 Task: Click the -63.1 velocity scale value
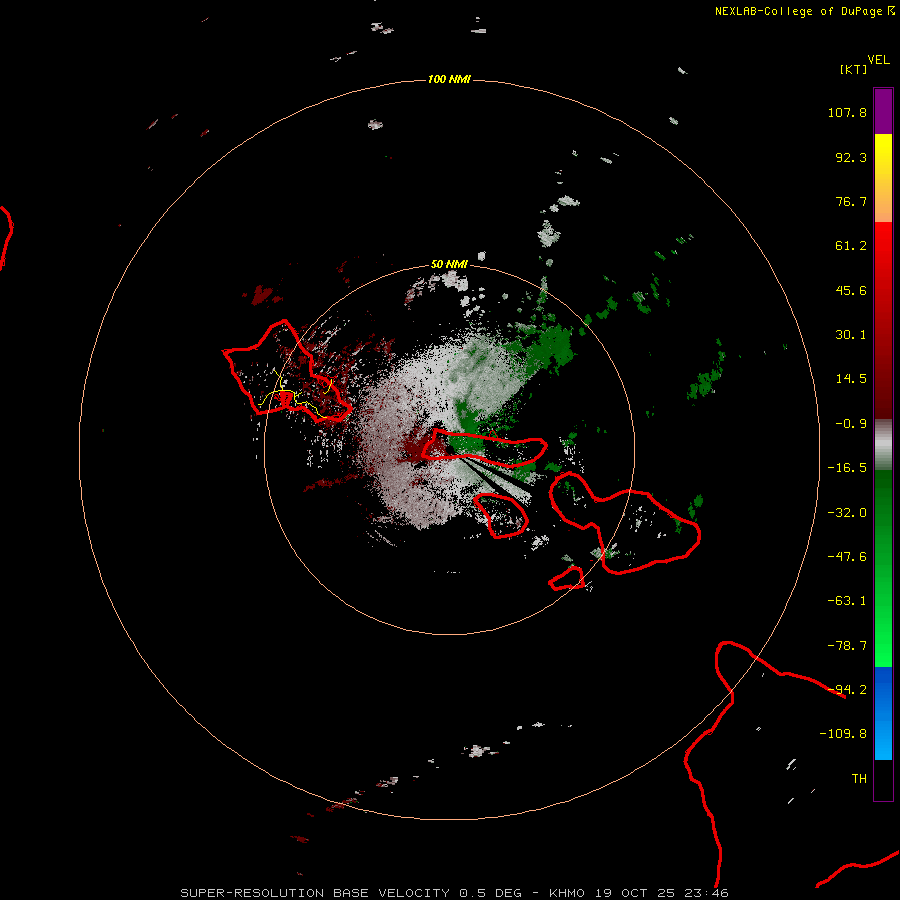[847, 601]
